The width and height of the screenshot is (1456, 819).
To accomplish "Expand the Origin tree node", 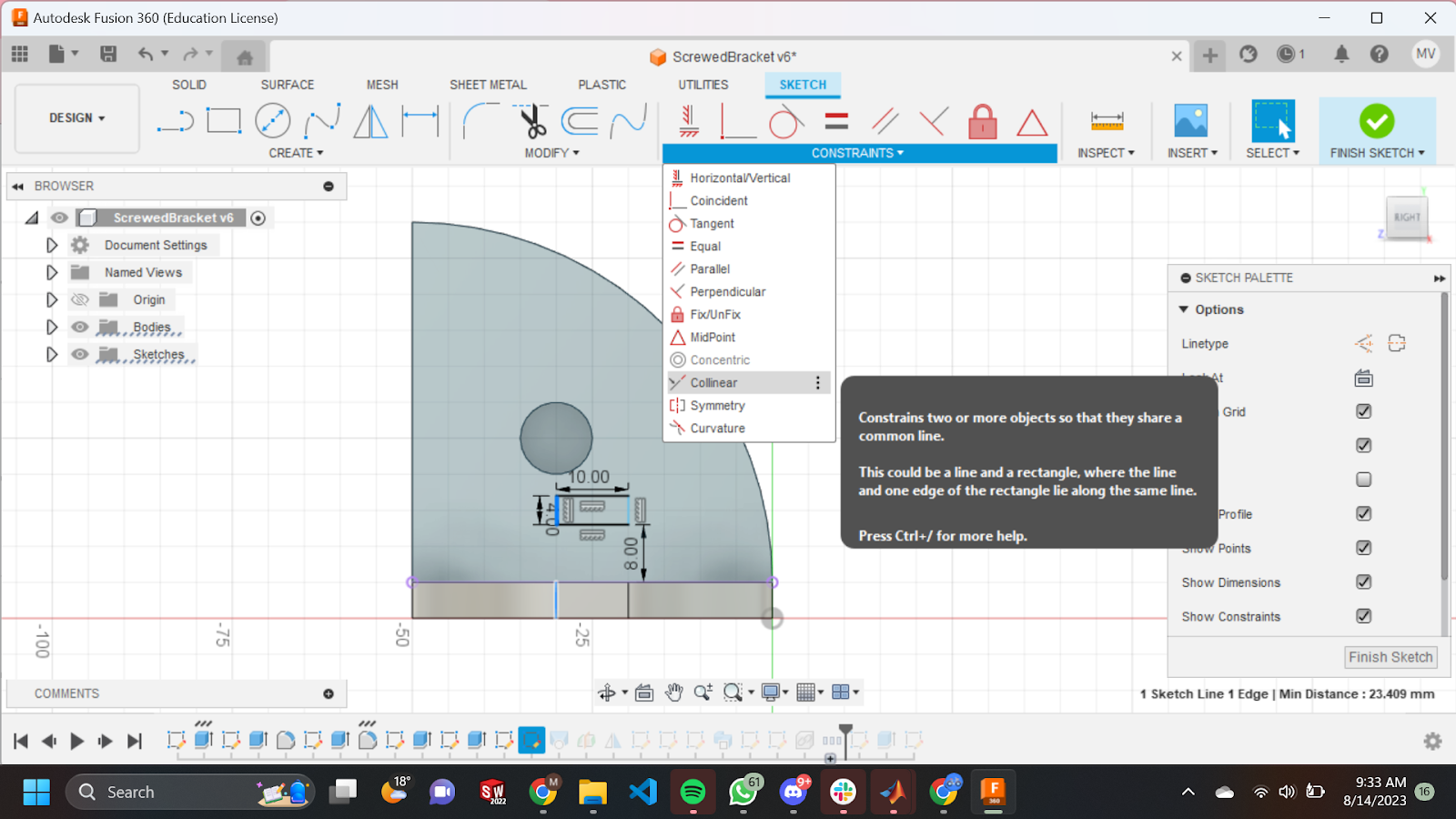I will tap(52, 299).
